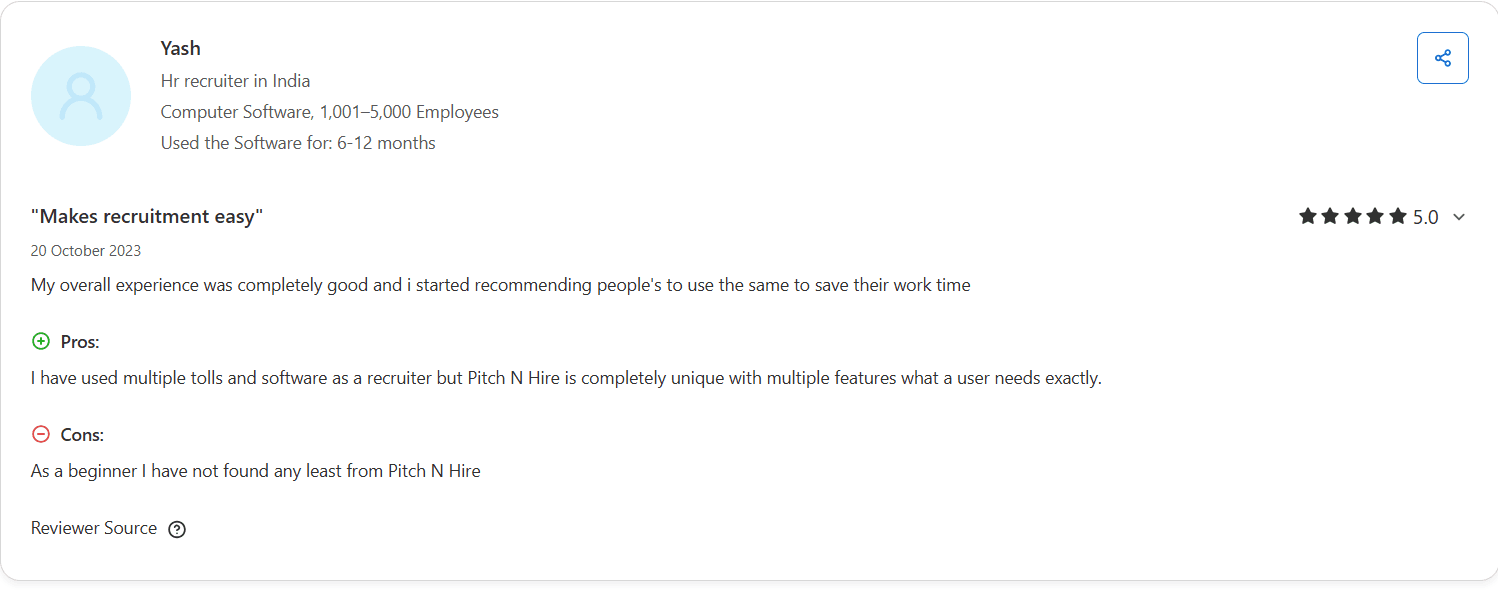Click the 5.0 rating value
1498x612 pixels.
pos(1424,215)
